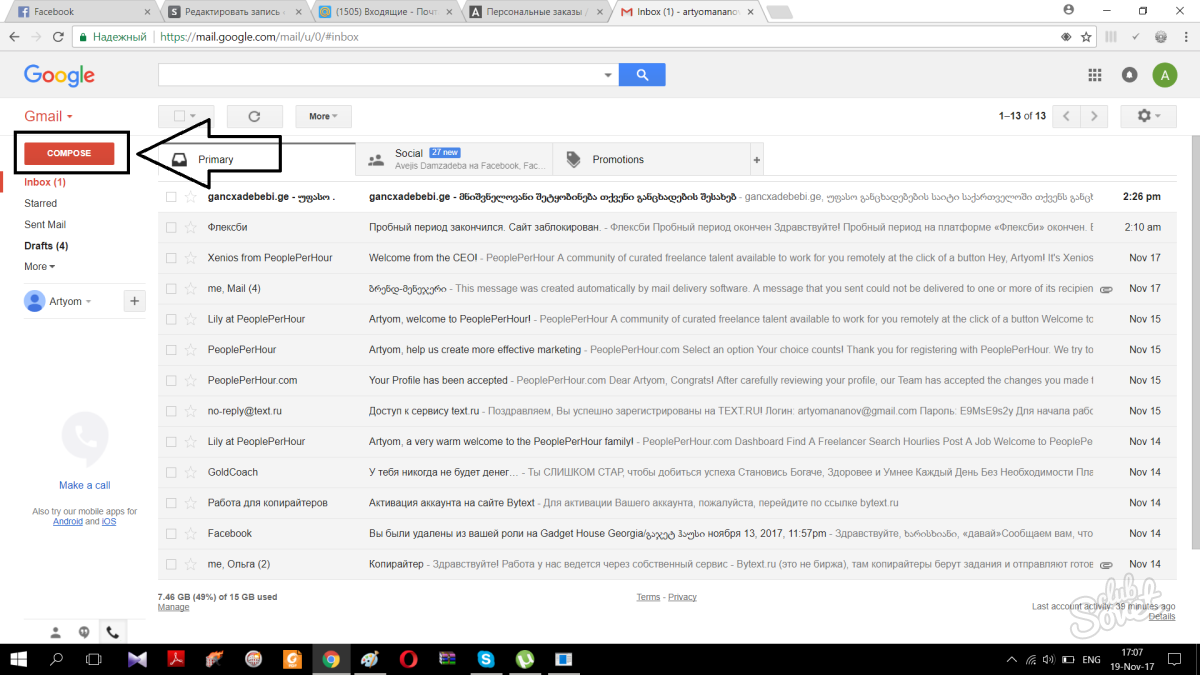Screen dimensions: 1200x675
Task: Show the Hangouts phone calls icon
Action: (x=112, y=632)
